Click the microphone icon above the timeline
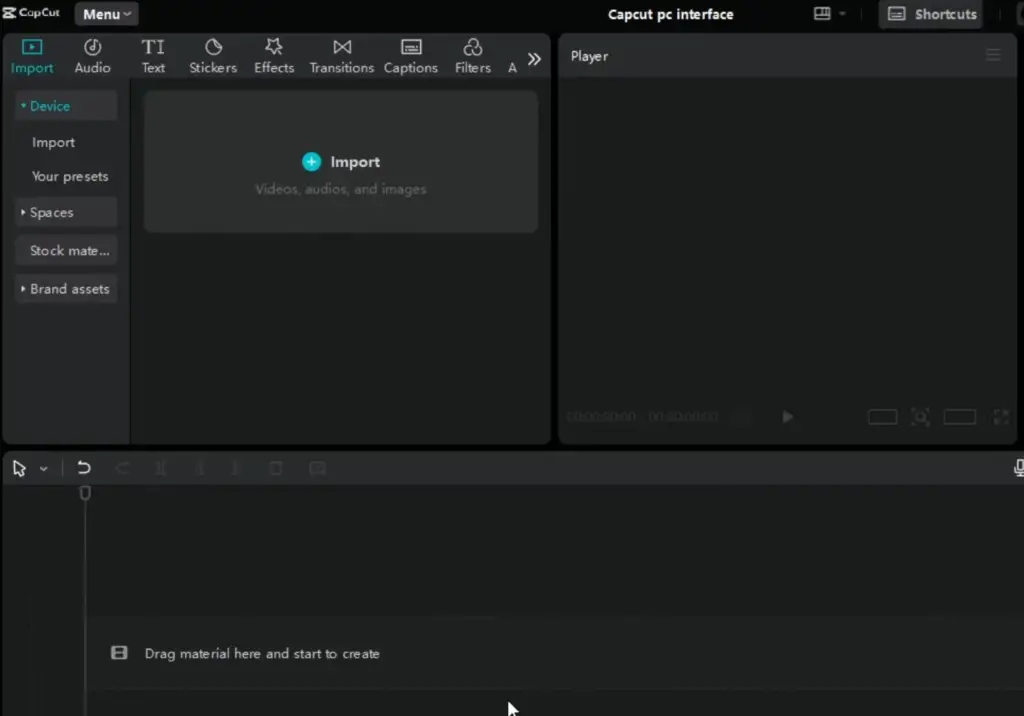 [1017, 467]
